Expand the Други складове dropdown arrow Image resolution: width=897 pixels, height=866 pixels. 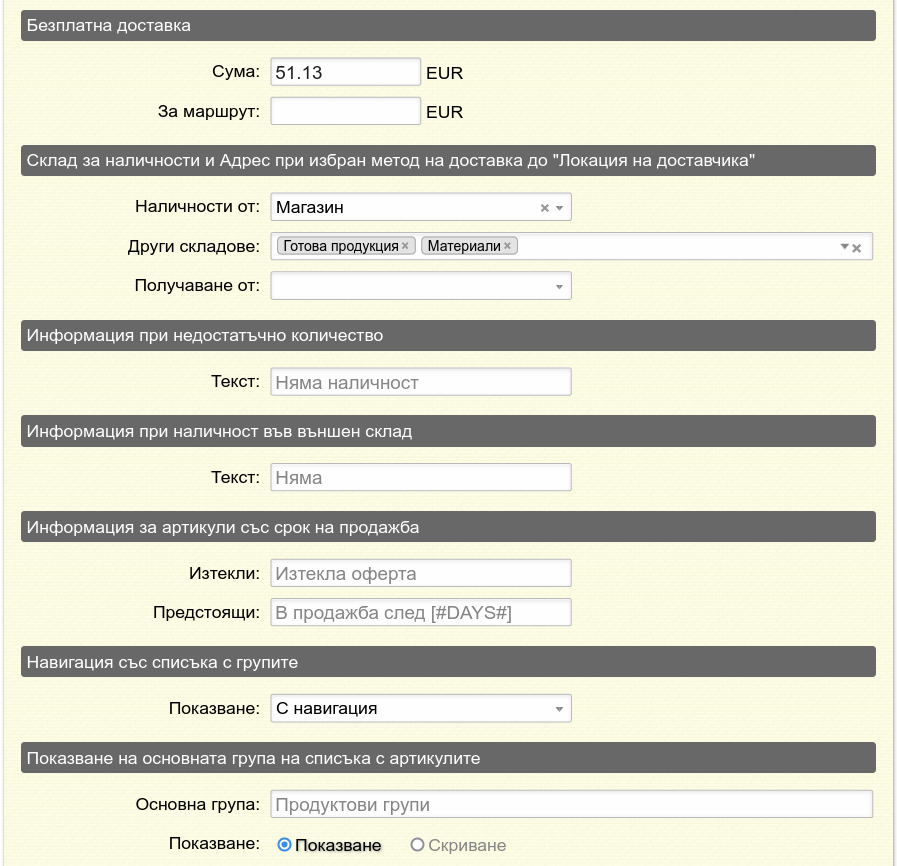tap(844, 247)
